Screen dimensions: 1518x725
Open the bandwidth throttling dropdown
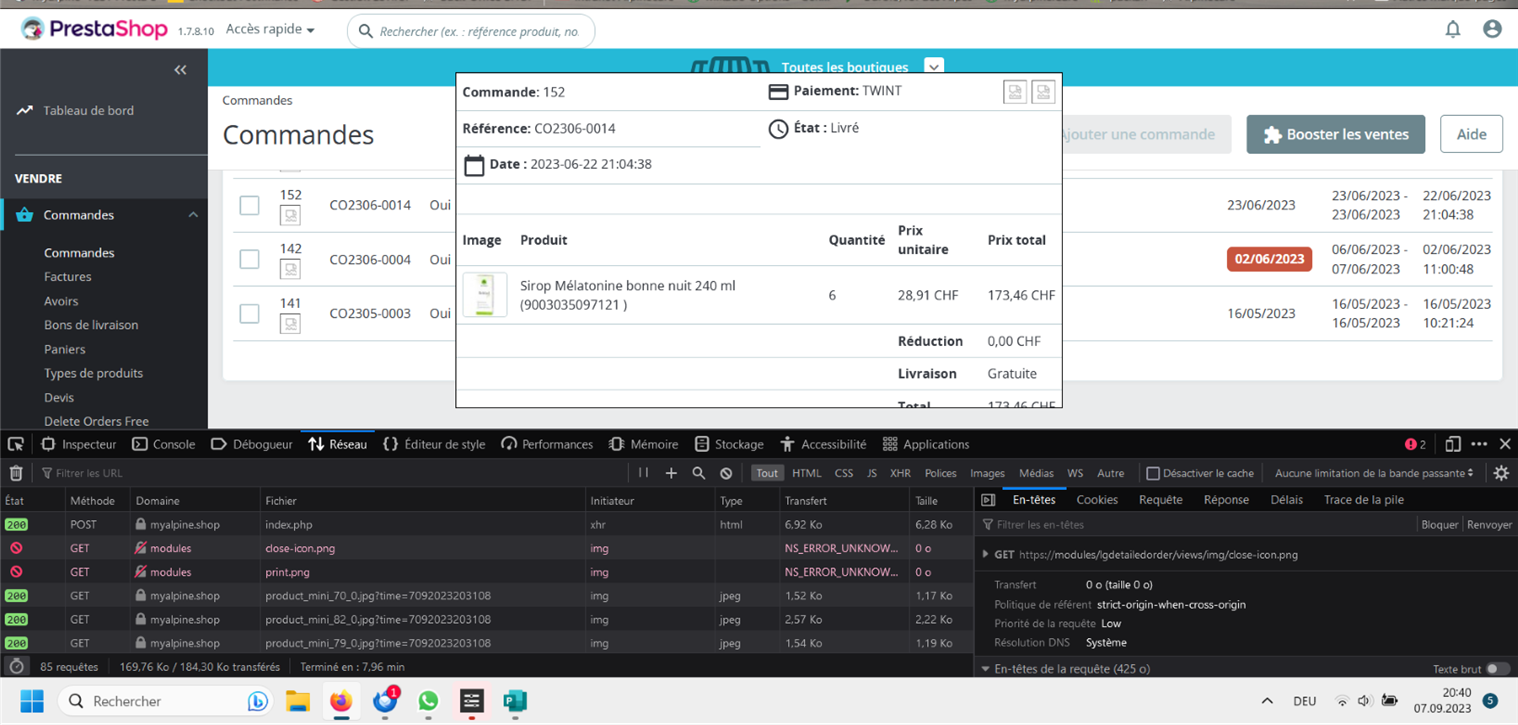(x=1375, y=473)
